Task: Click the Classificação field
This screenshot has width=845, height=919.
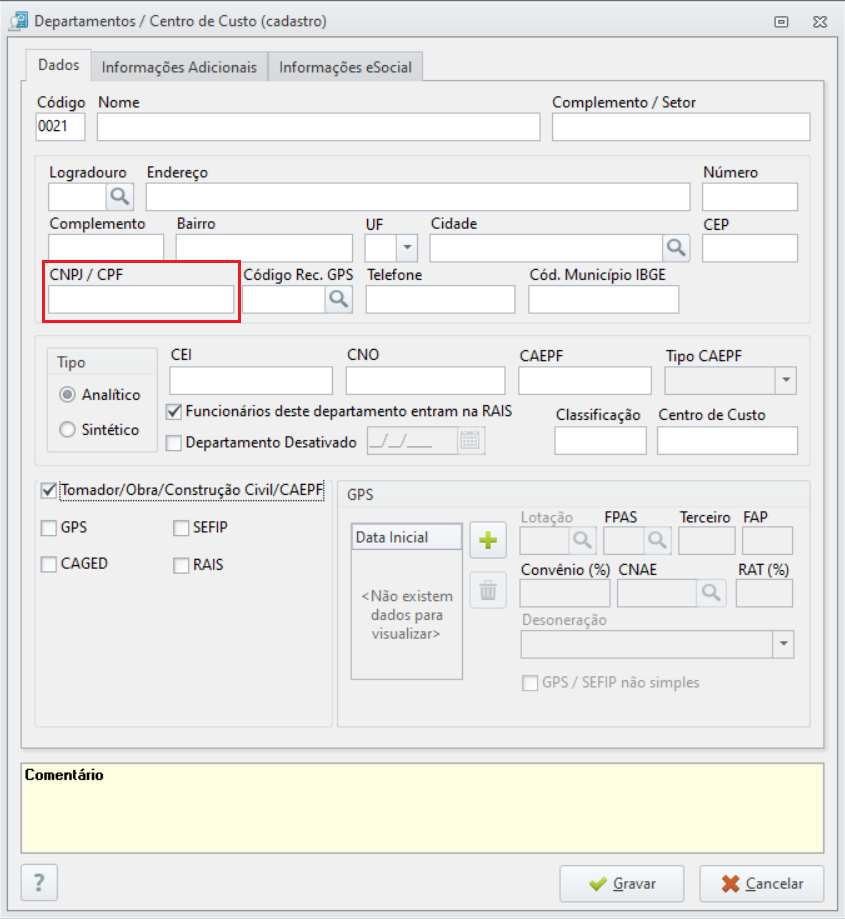Action: pyautogui.click(x=601, y=441)
